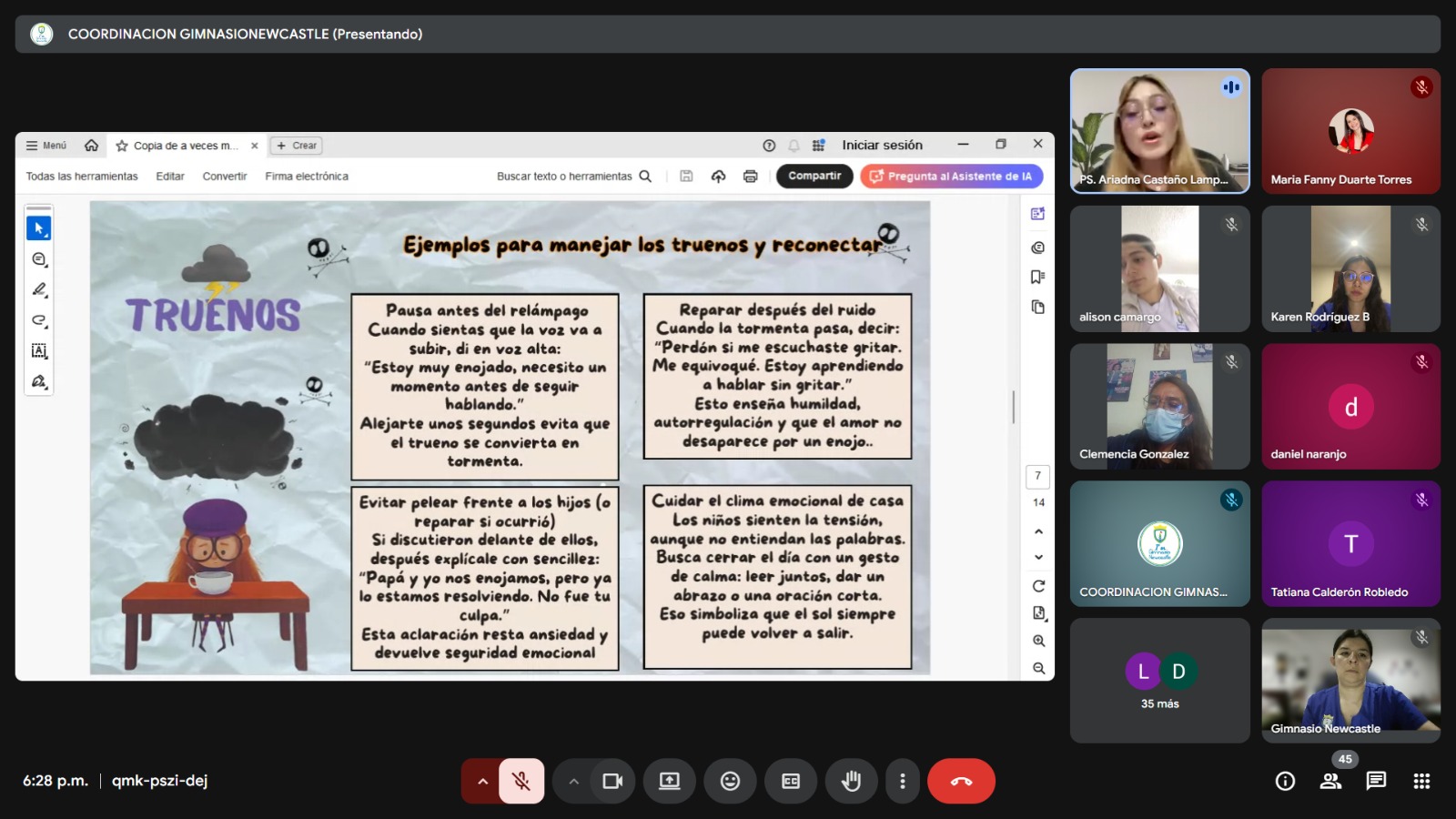Open audio settings chevron beside microphone
The width and height of the screenshot is (1456, 819).
482,781
